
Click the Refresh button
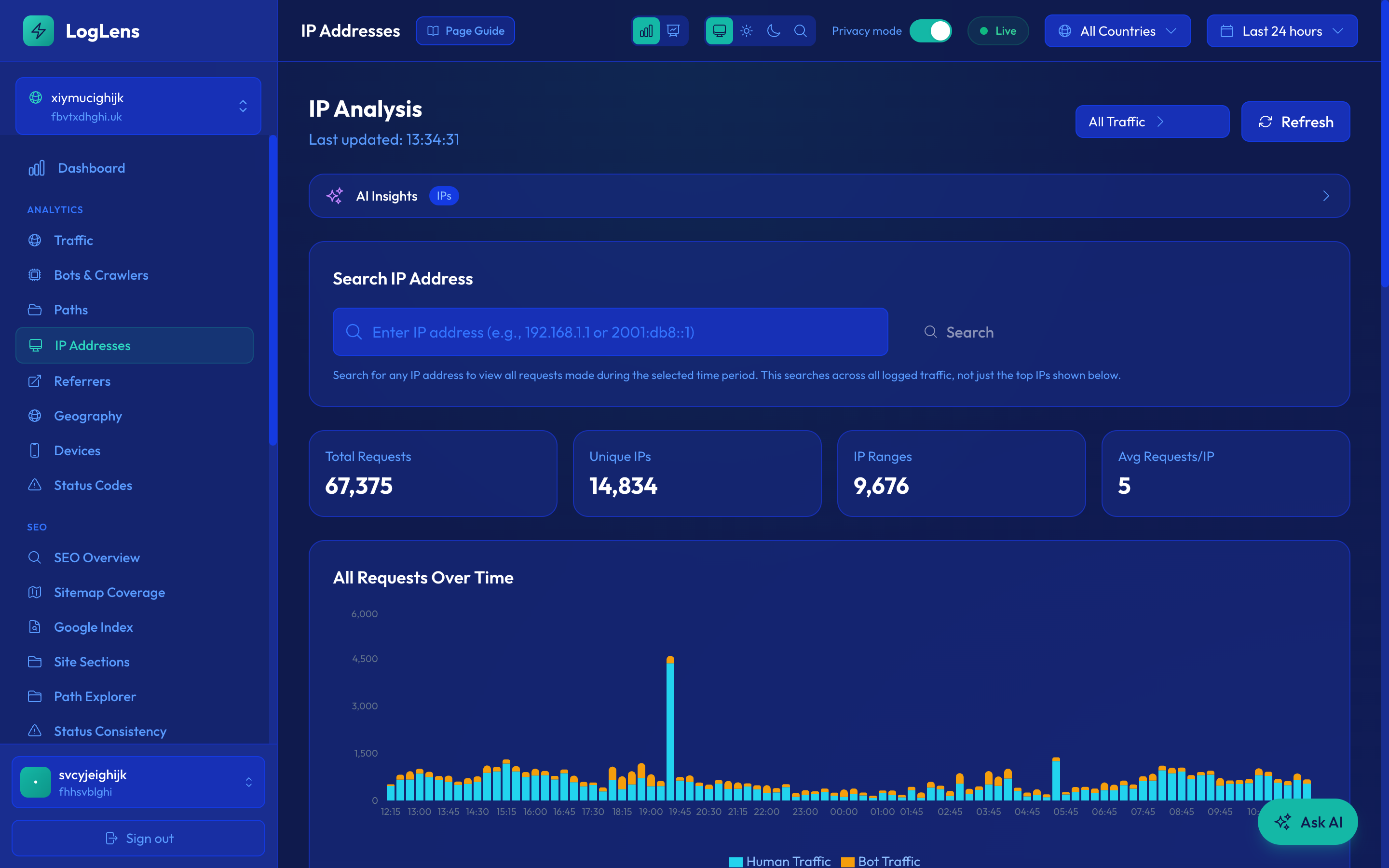[x=1295, y=122]
